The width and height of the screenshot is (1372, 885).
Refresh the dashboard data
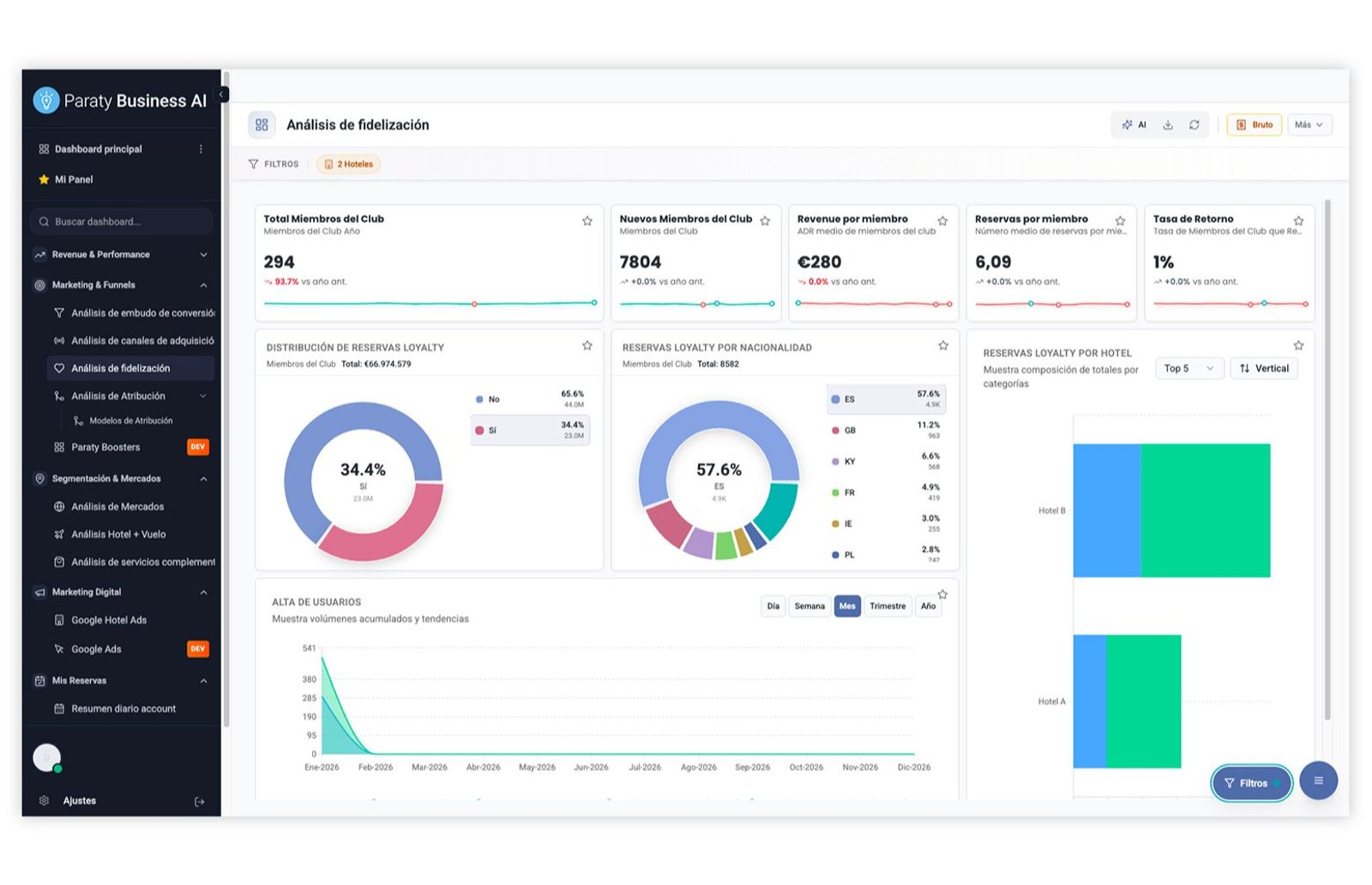coord(1194,125)
